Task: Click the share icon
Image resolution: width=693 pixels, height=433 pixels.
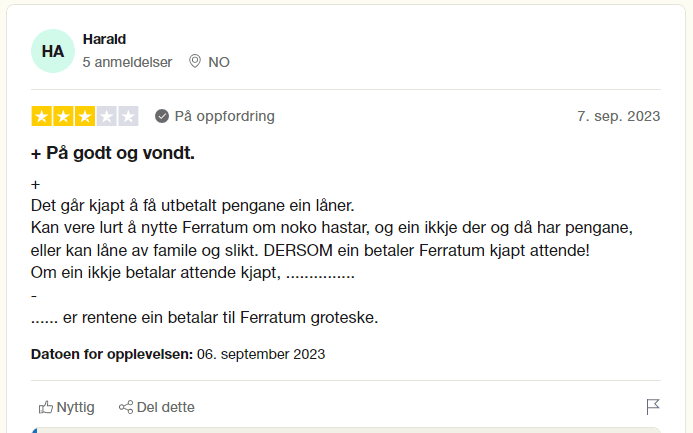Action: (126, 407)
